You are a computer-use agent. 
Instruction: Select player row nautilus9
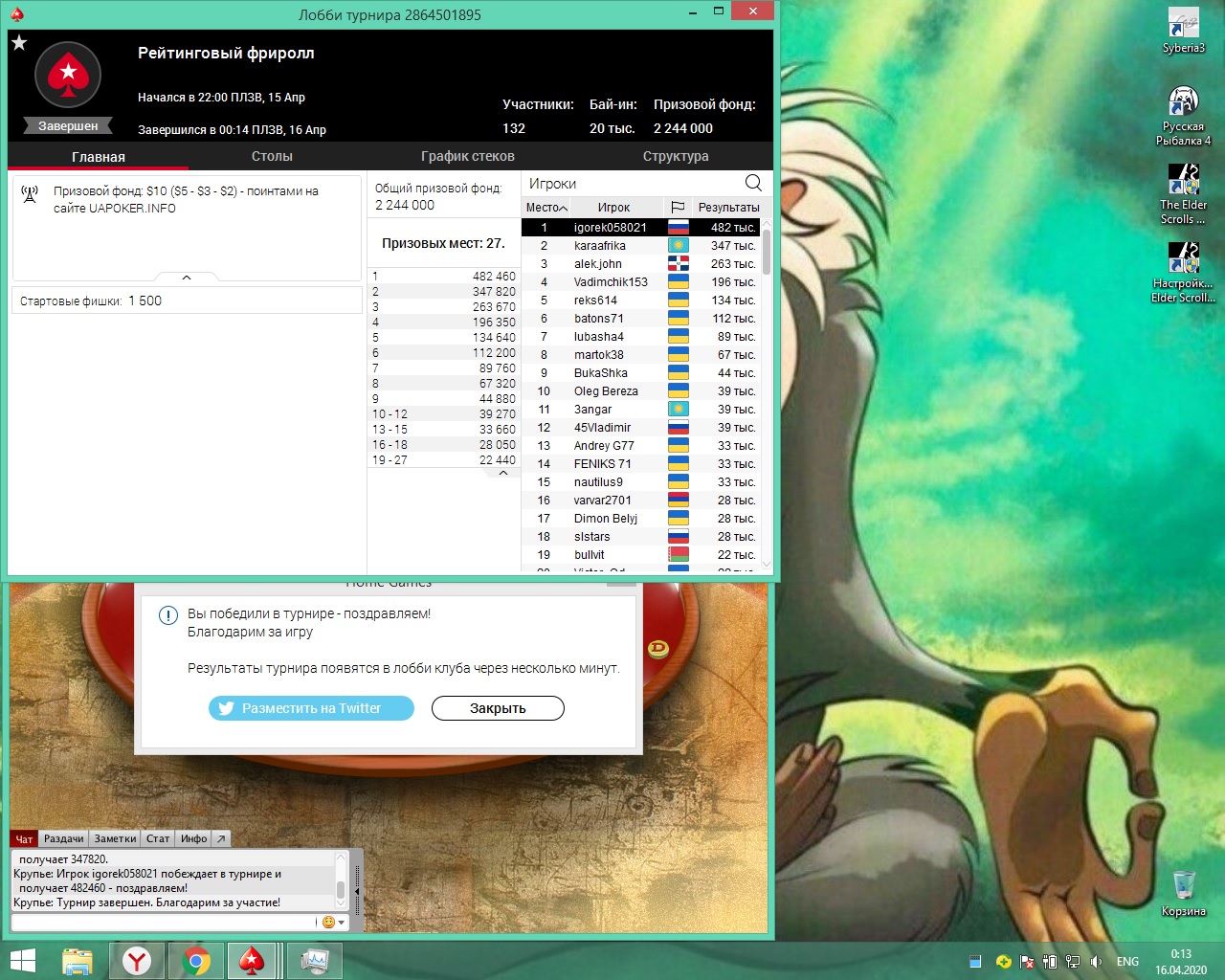640,482
